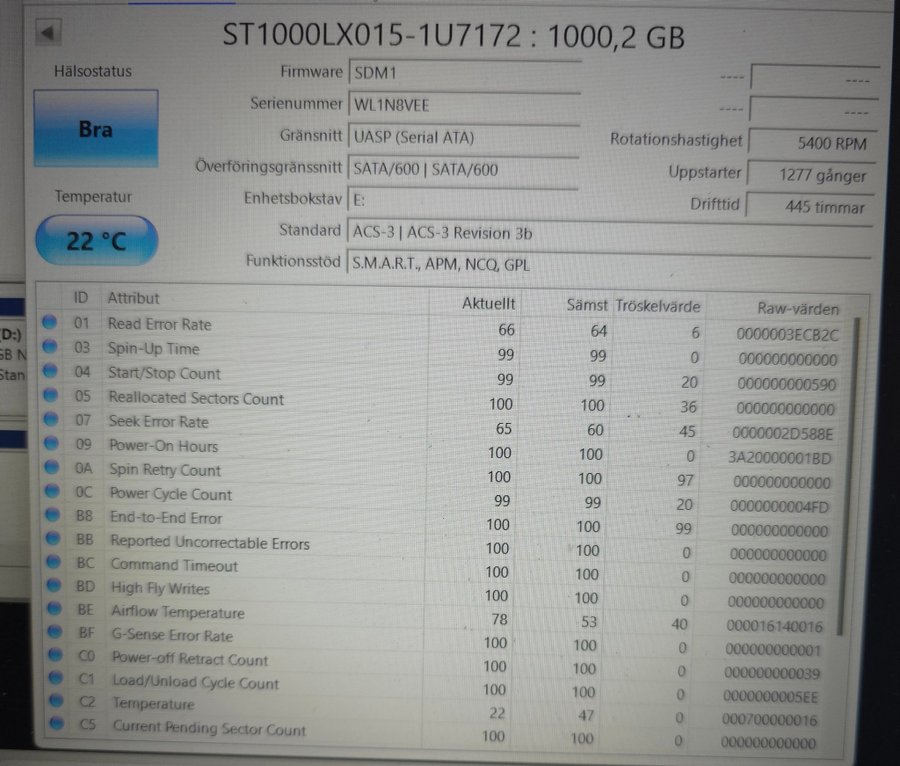
Task: Select the status icon for Airflow Temperature
Action: pyautogui.click(x=51, y=610)
